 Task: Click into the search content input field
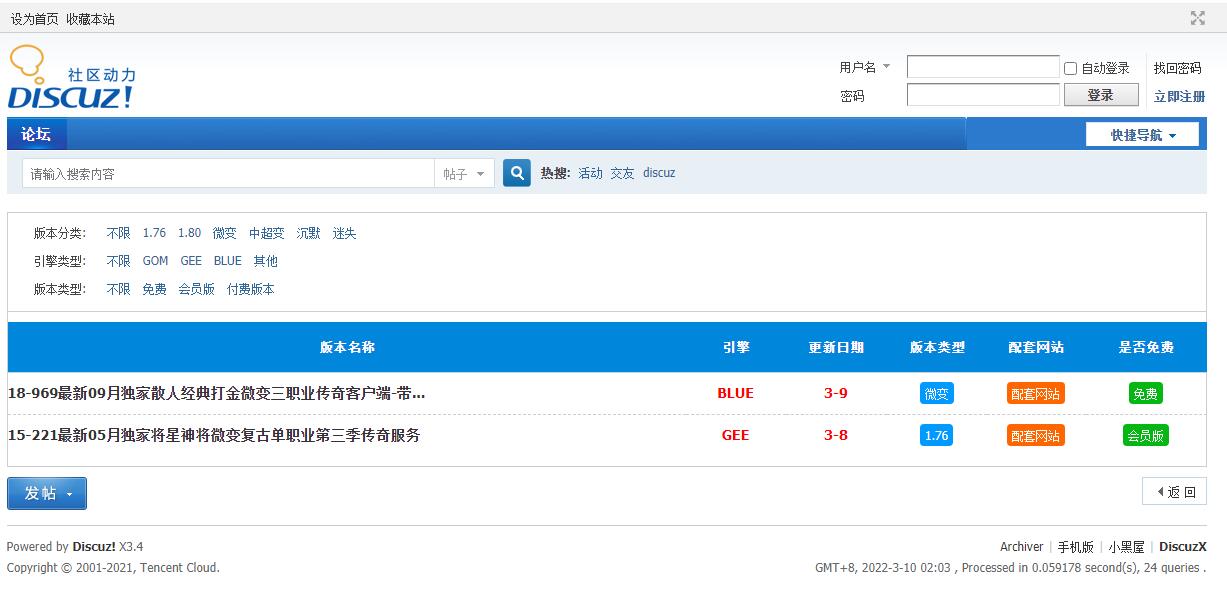[x=228, y=174]
